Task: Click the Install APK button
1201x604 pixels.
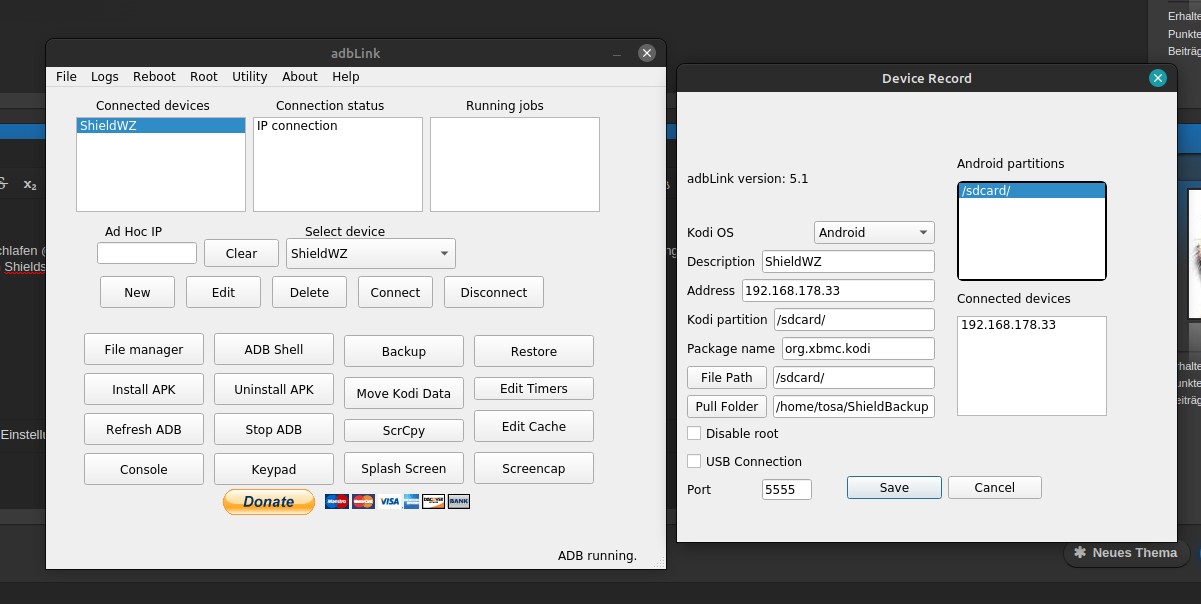Action: pos(144,389)
